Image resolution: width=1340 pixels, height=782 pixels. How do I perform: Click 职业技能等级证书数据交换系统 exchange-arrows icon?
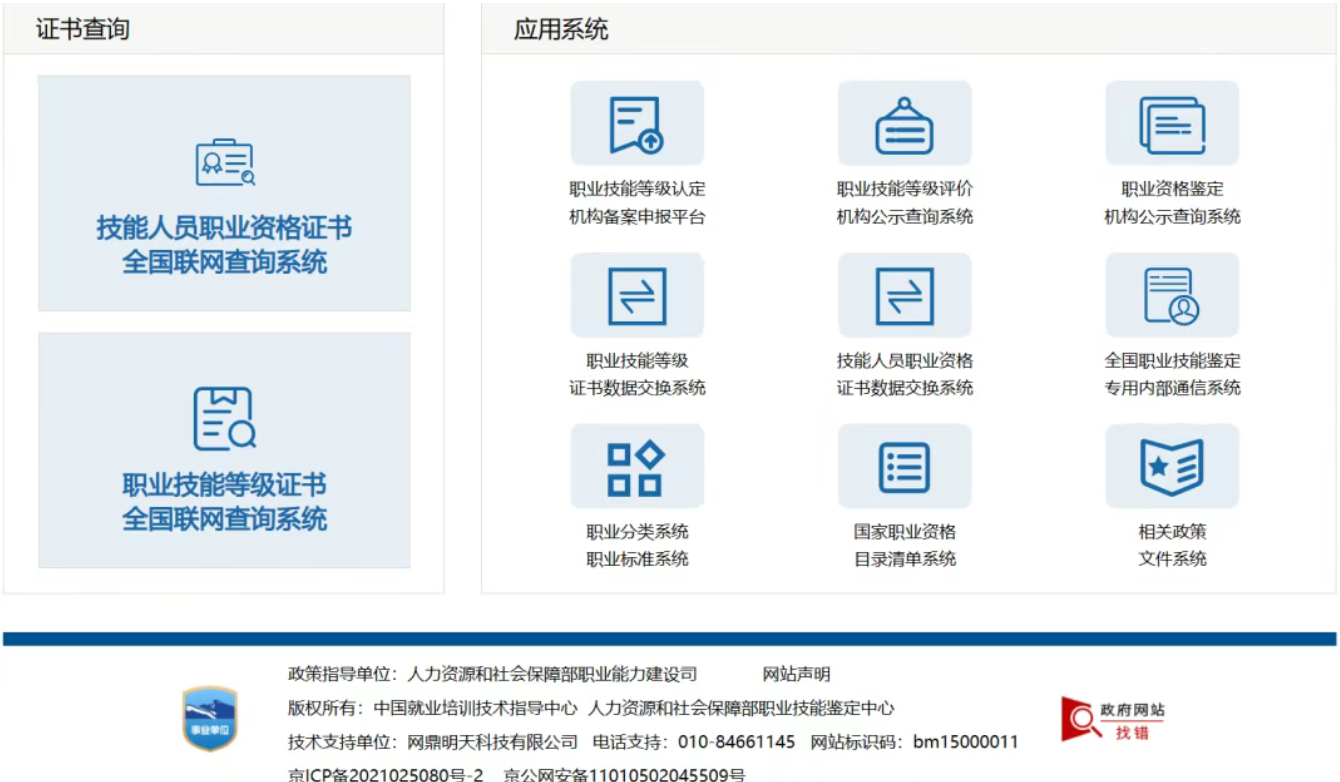click(637, 295)
